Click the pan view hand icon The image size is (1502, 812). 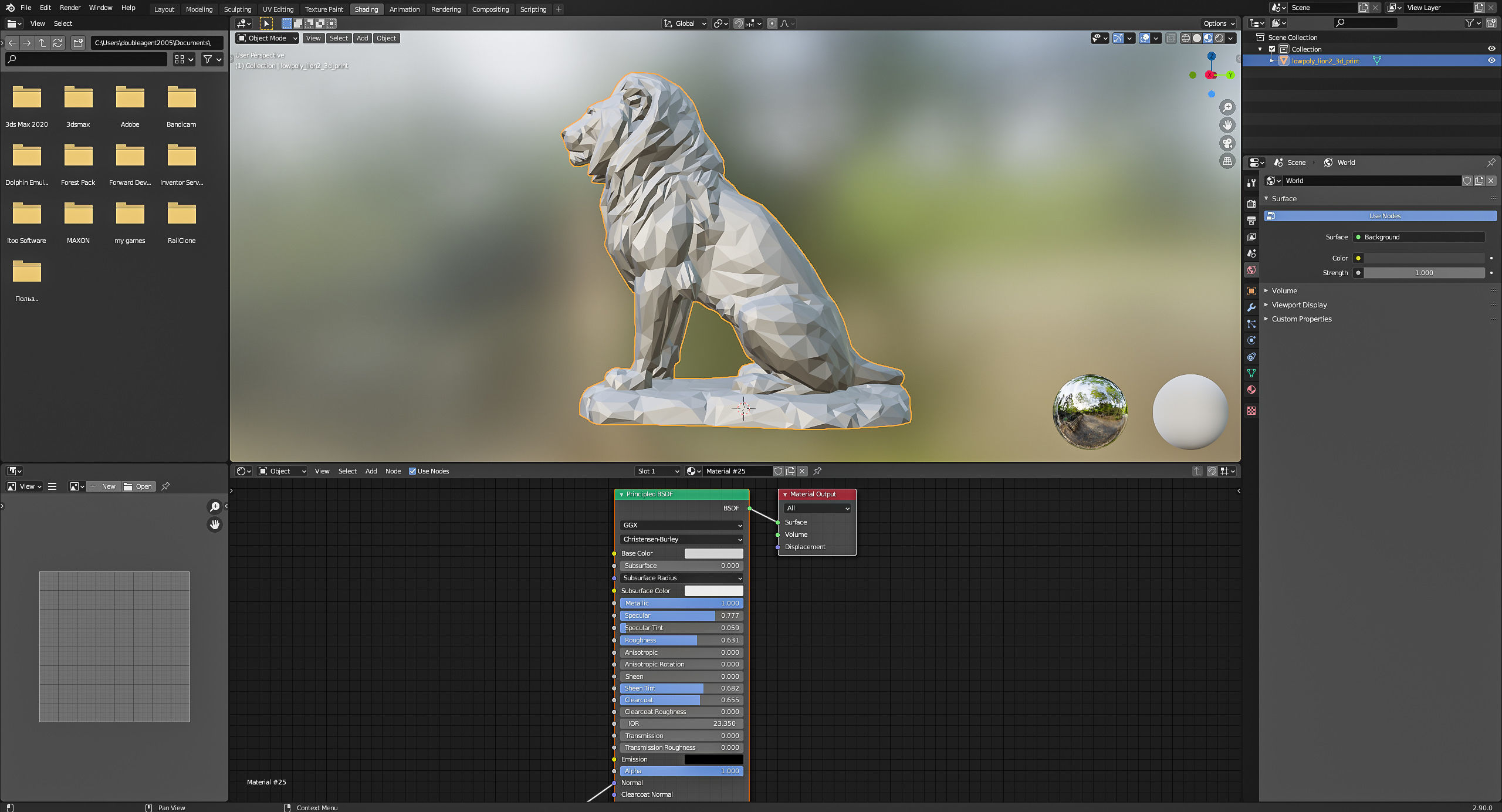pyautogui.click(x=1227, y=125)
